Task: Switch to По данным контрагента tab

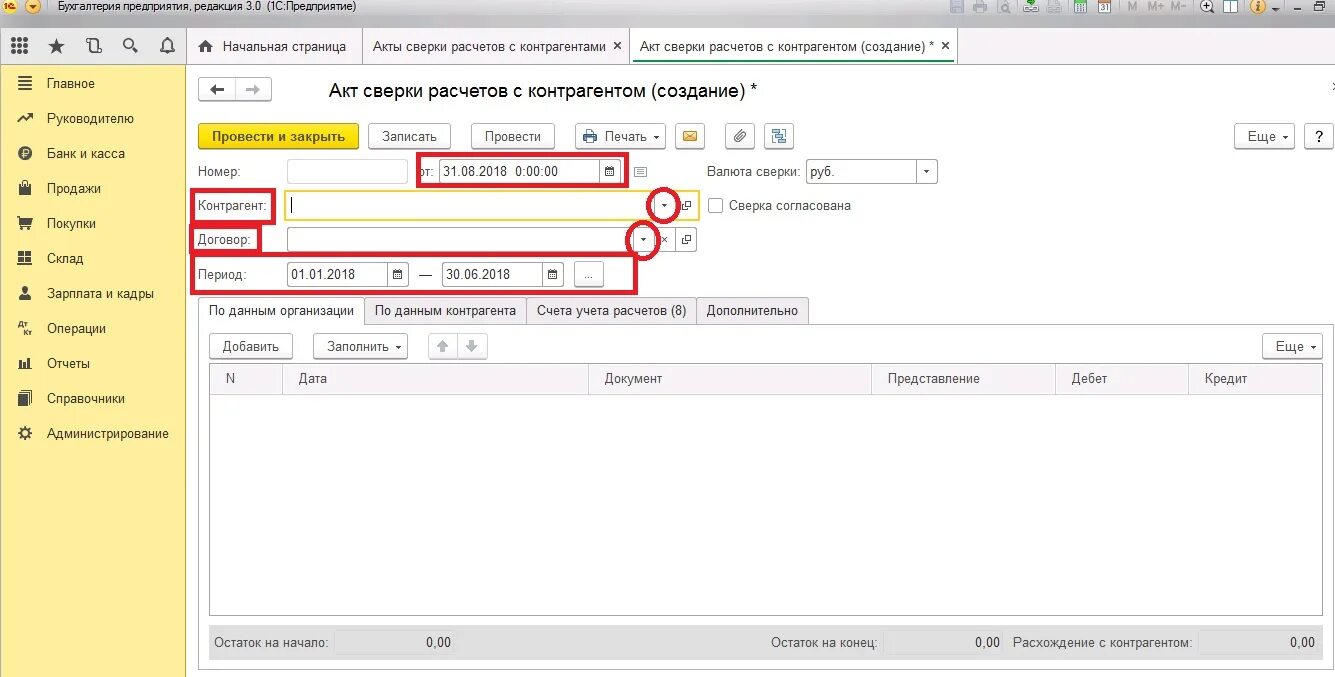Action: [x=445, y=311]
